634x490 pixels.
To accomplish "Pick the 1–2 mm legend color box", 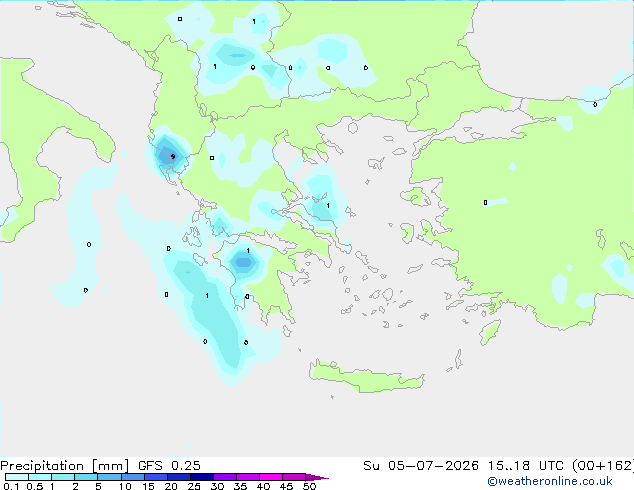I will click(x=63, y=477).
